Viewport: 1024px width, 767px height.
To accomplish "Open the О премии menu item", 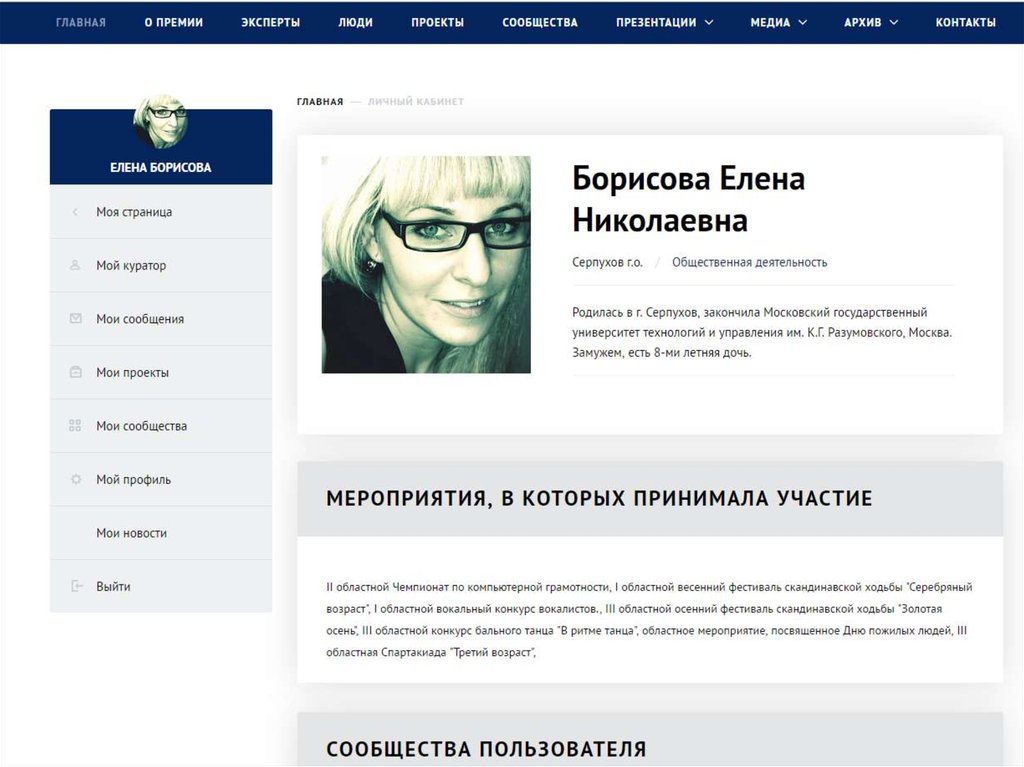I will pos(174,22).
